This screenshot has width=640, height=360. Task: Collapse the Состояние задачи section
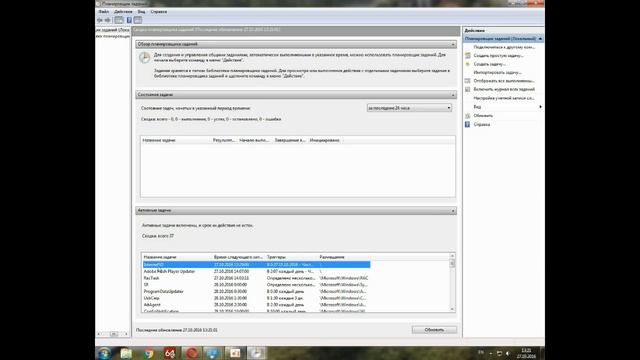pyautogui.click(x=453, y=95)
